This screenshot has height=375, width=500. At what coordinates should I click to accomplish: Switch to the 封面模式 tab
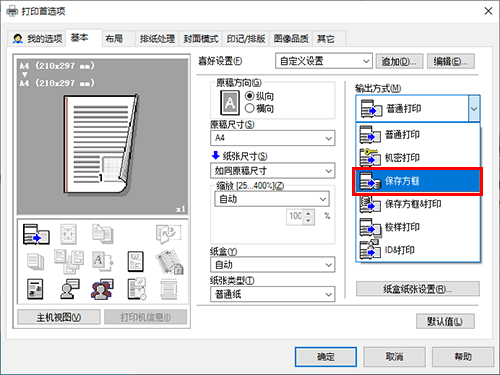(201, 39)
